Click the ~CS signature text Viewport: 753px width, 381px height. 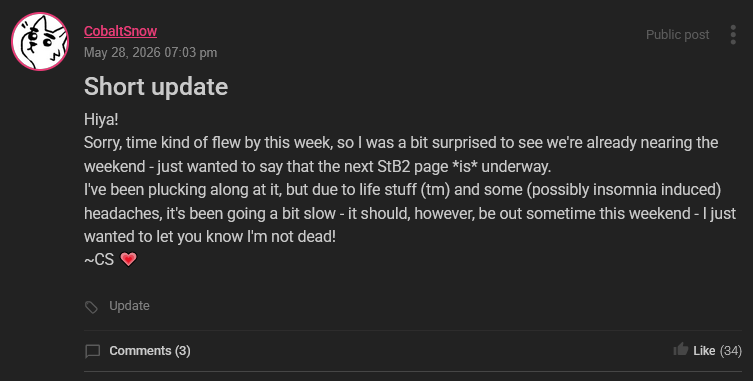point(99,259)
